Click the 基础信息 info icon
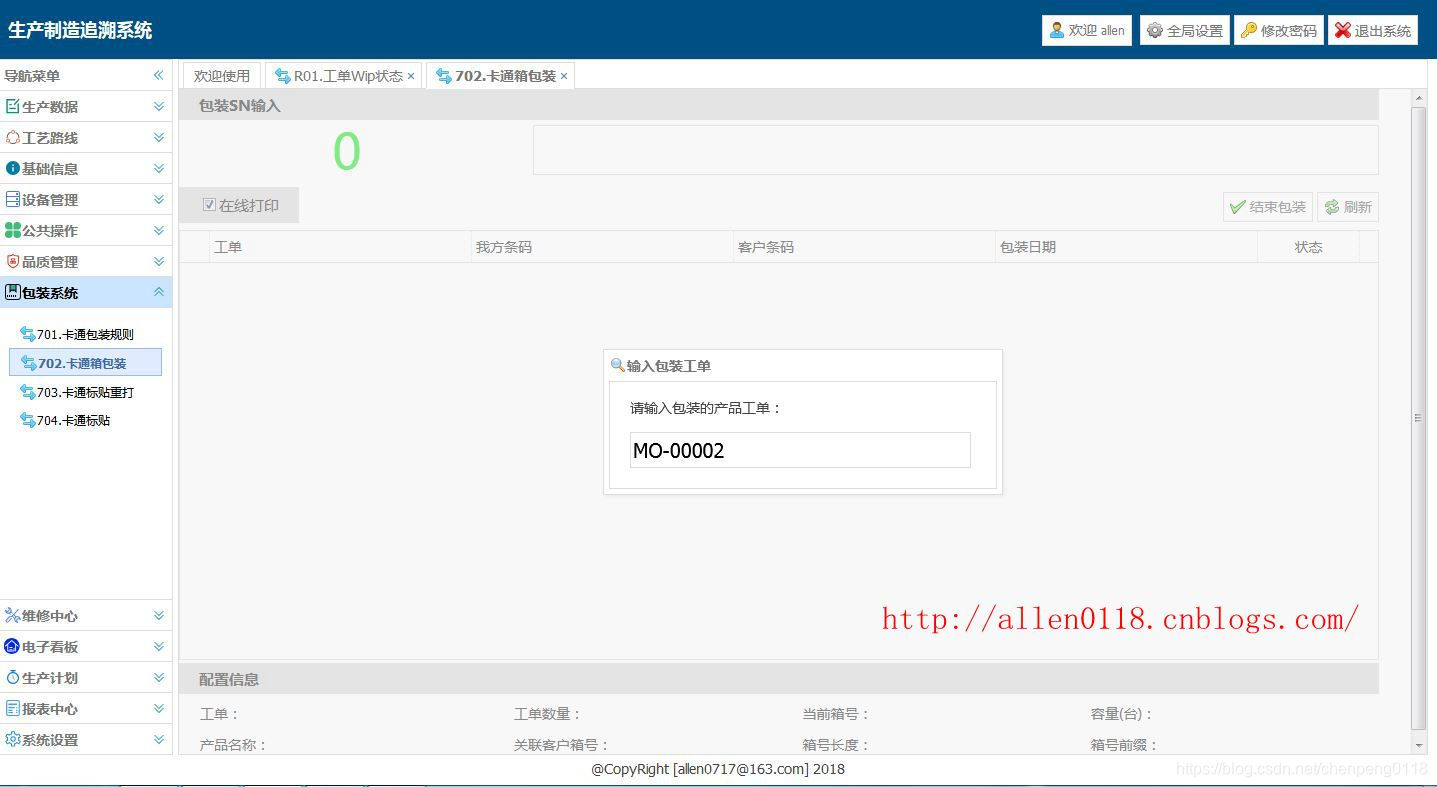 click(x=13, y=168)
